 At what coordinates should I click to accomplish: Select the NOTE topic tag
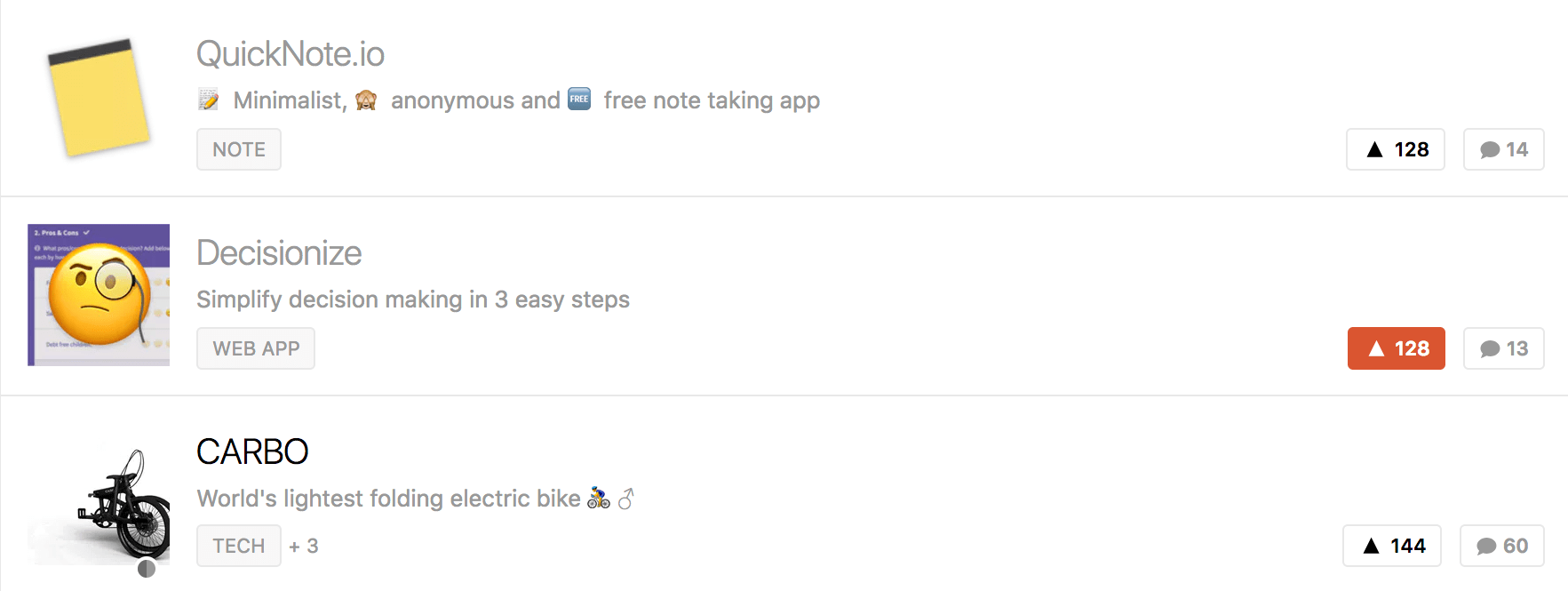point(239,149)
